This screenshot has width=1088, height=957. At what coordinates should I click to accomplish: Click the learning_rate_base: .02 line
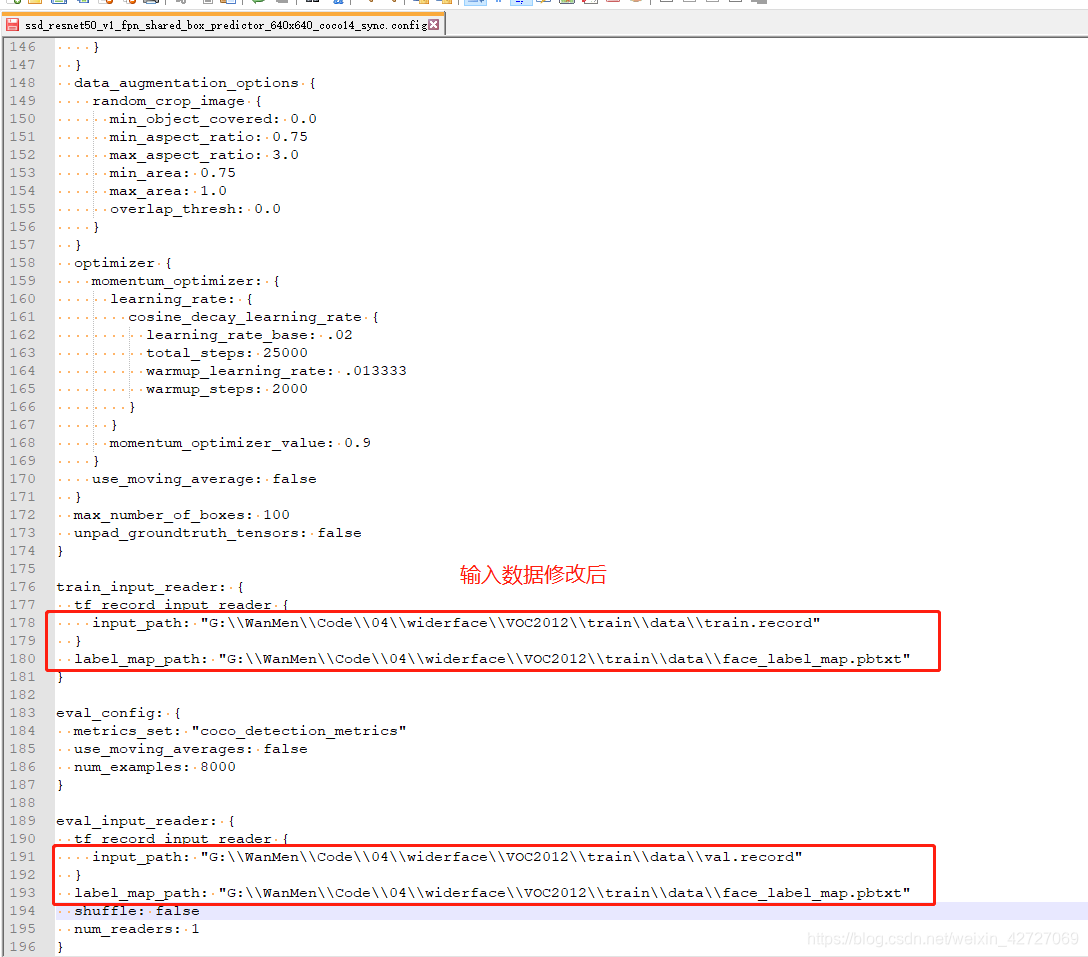(249, 336)
